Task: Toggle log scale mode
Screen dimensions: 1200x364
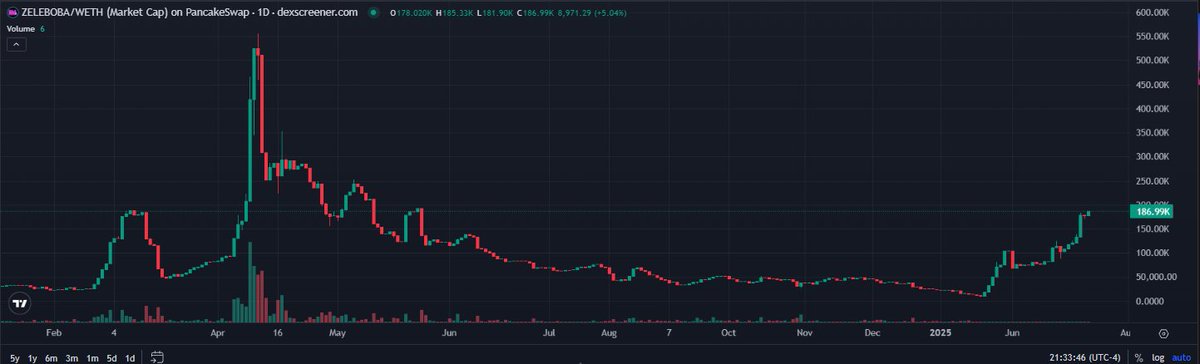Action: [x=1157, y=357]
